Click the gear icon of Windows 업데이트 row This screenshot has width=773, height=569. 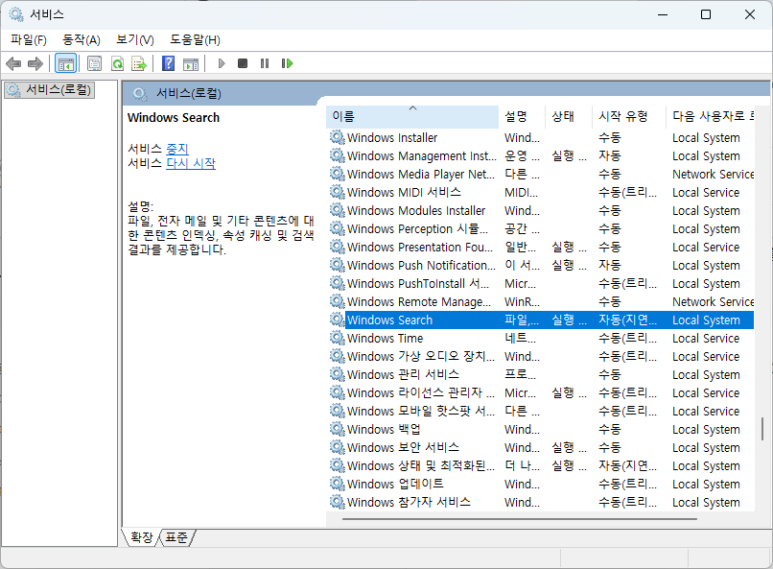337,484
